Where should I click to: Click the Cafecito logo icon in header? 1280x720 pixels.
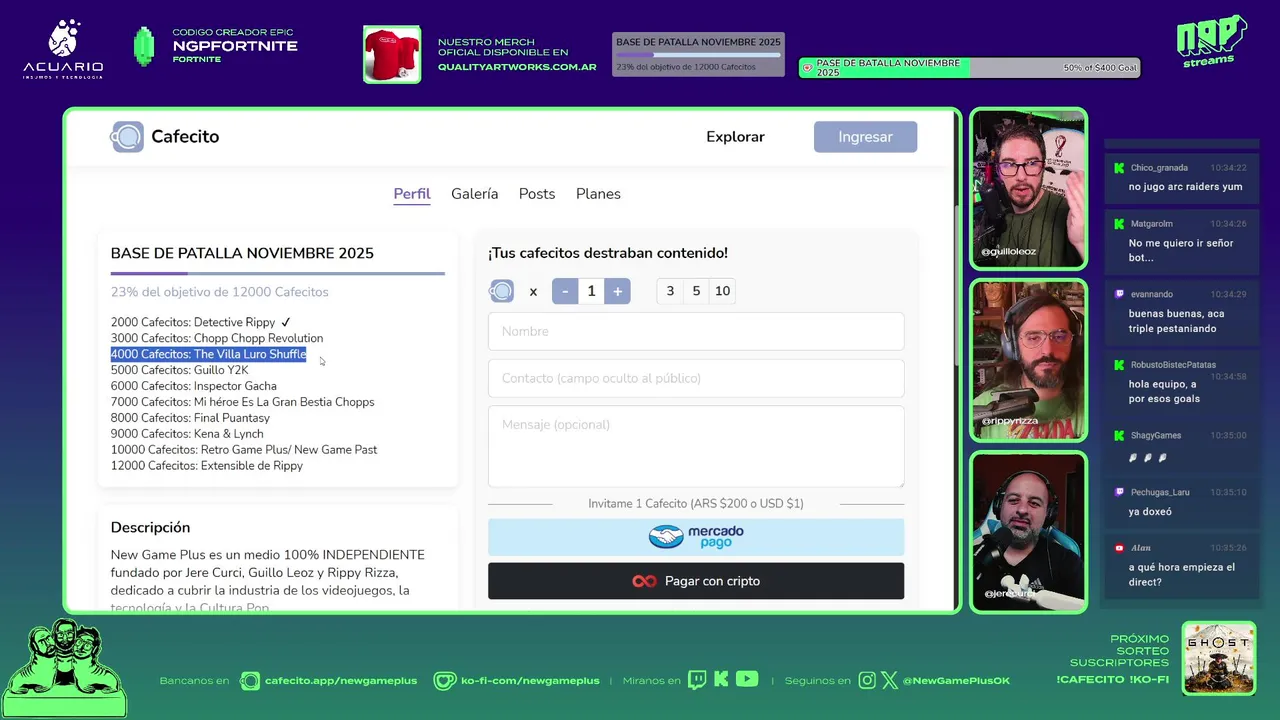[127, 137]
